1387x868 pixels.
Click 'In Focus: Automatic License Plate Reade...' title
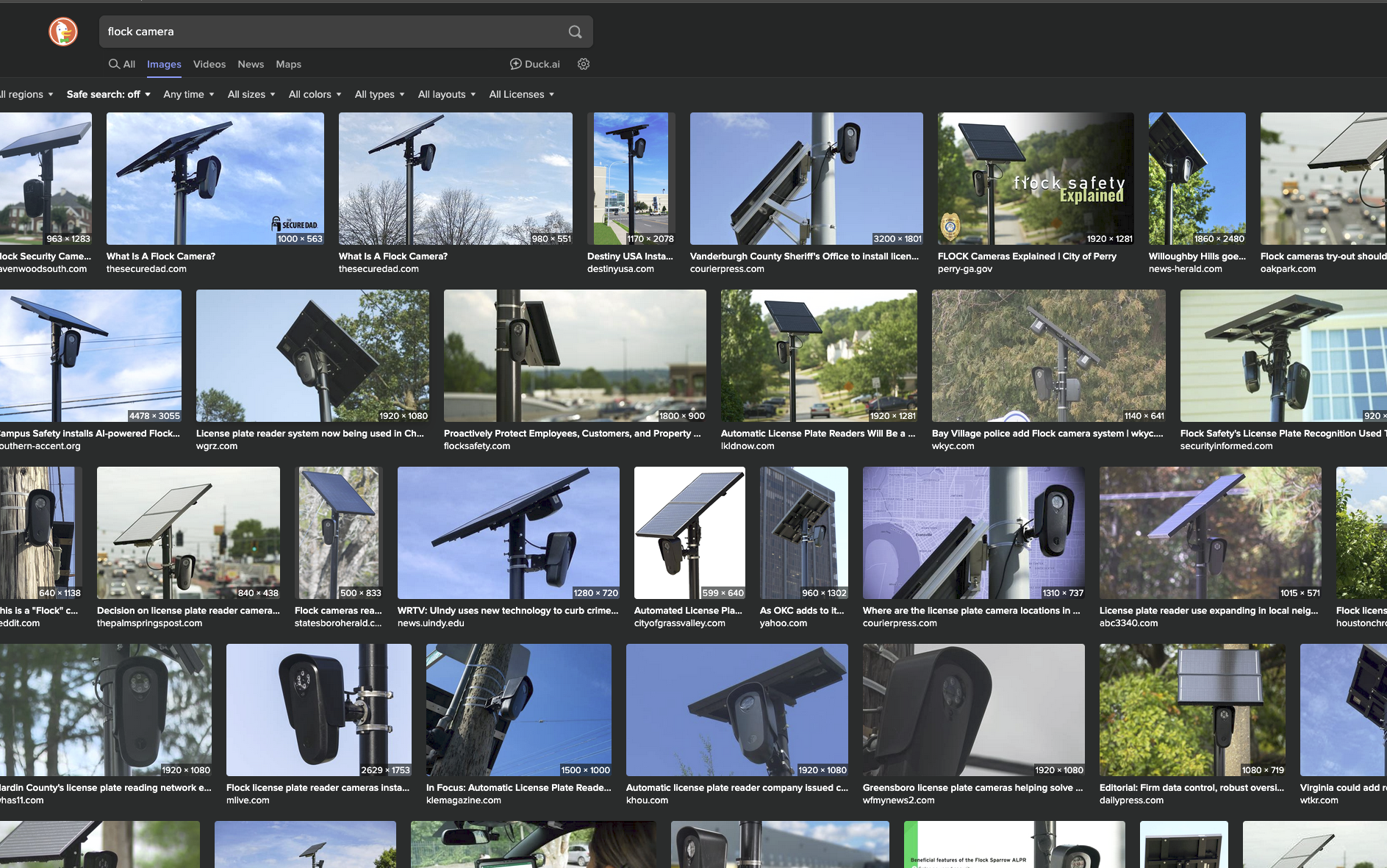(519, 788)
